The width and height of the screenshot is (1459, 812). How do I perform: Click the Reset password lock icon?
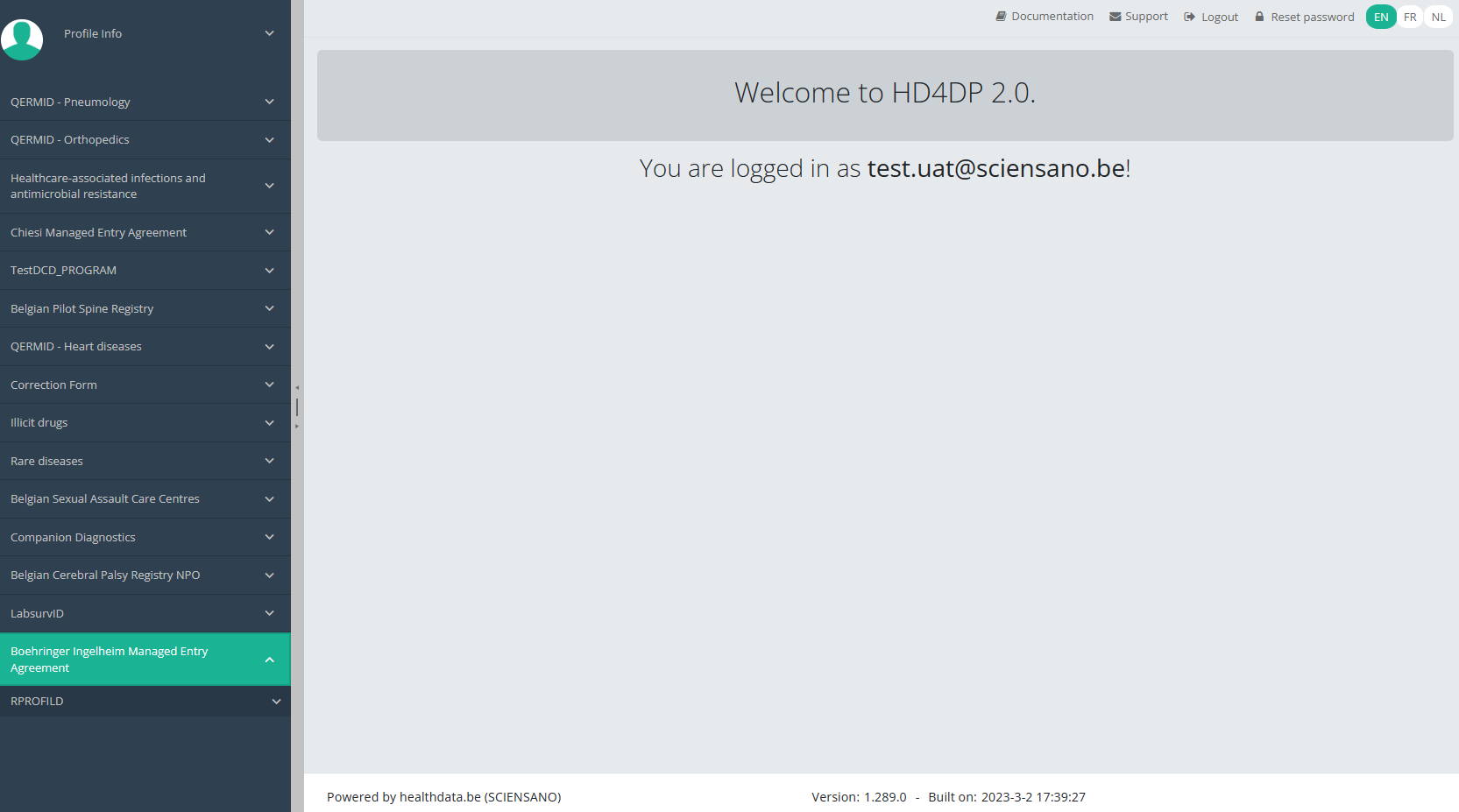point(1259,17)
